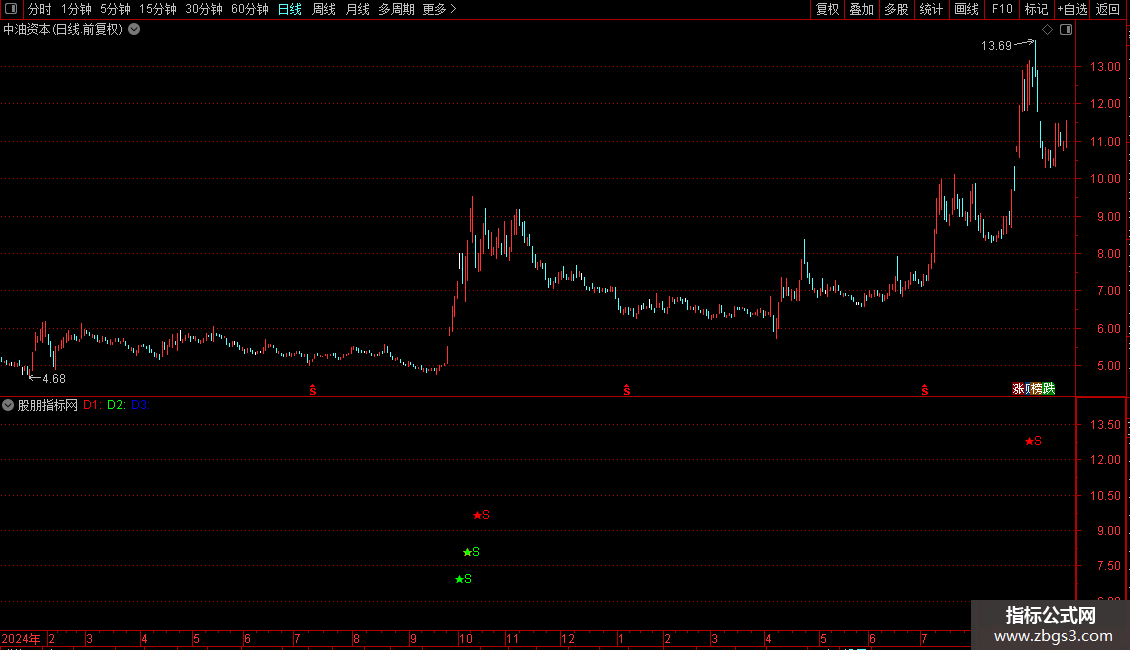Viewport: 1130px width, 650px height.
Task: Click the 标记 mark button
Action: 1036,9
